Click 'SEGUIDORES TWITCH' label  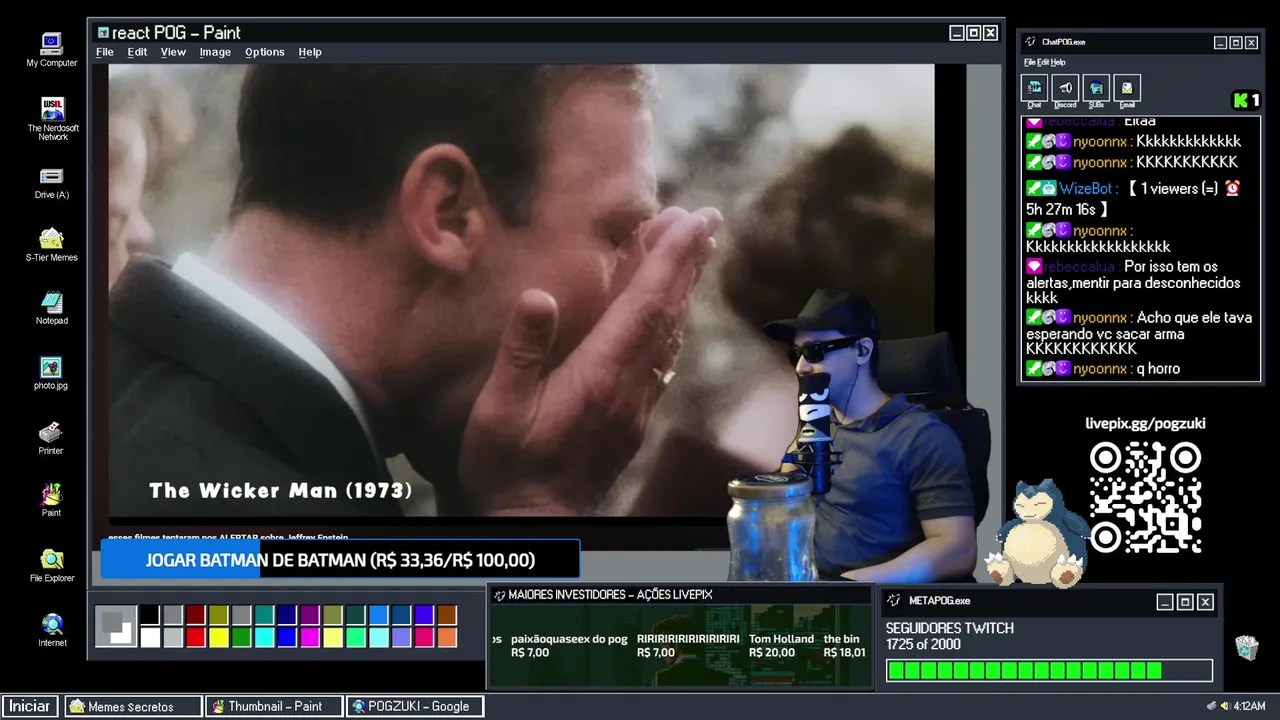click(x=950, y=628)
